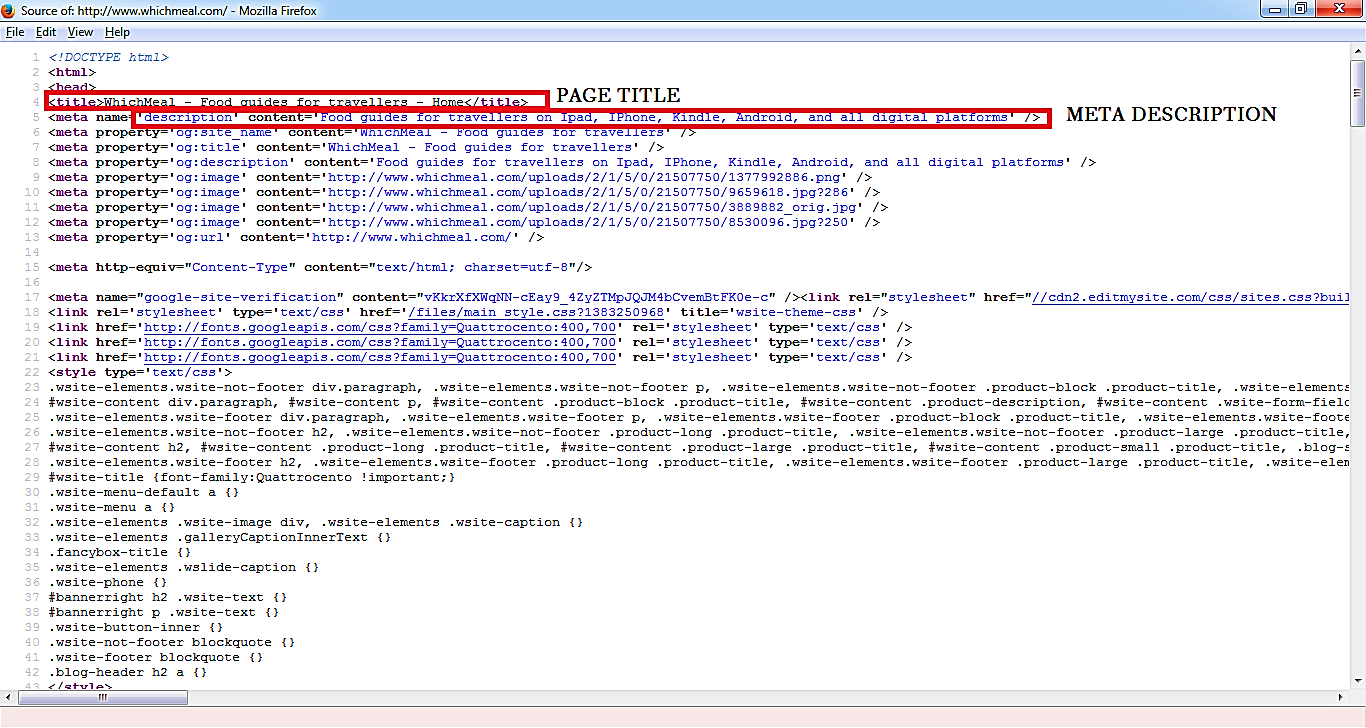
Task: Click the image URL ending in 9659618.jpg?286
Action: pyautogui.click(x=588, y=192)
